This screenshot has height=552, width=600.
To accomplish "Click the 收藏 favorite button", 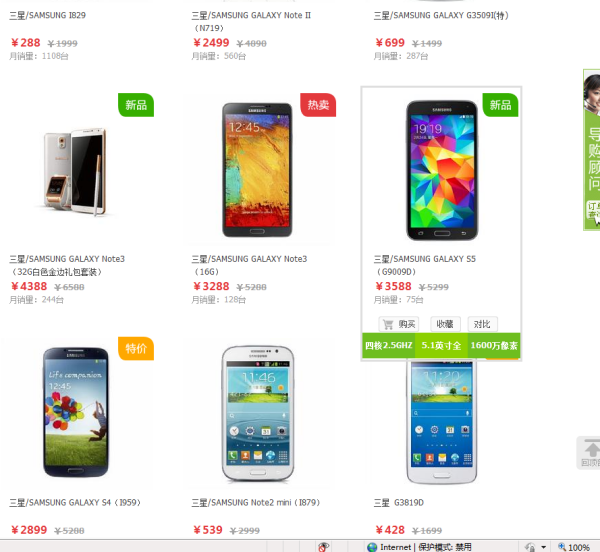I will click(445, 324).
